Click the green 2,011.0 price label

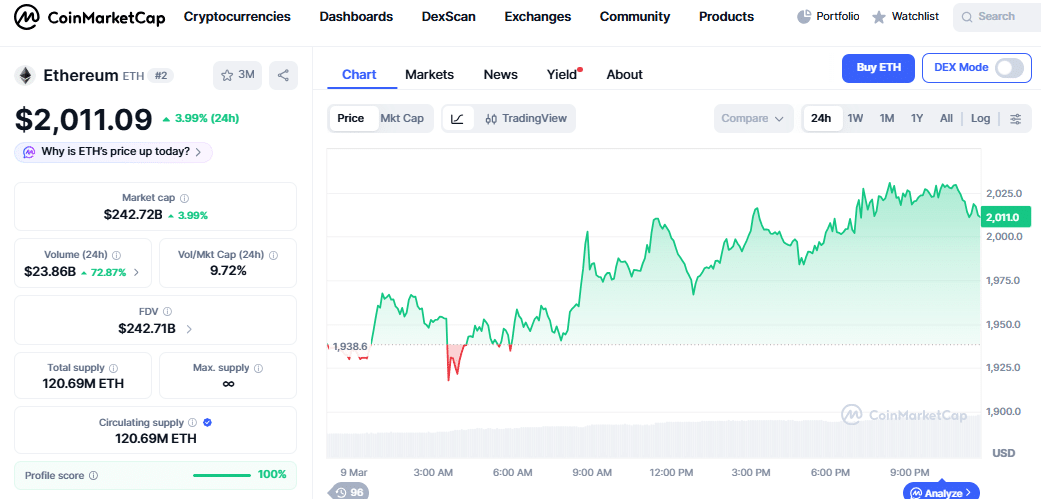coord(1005,217)
